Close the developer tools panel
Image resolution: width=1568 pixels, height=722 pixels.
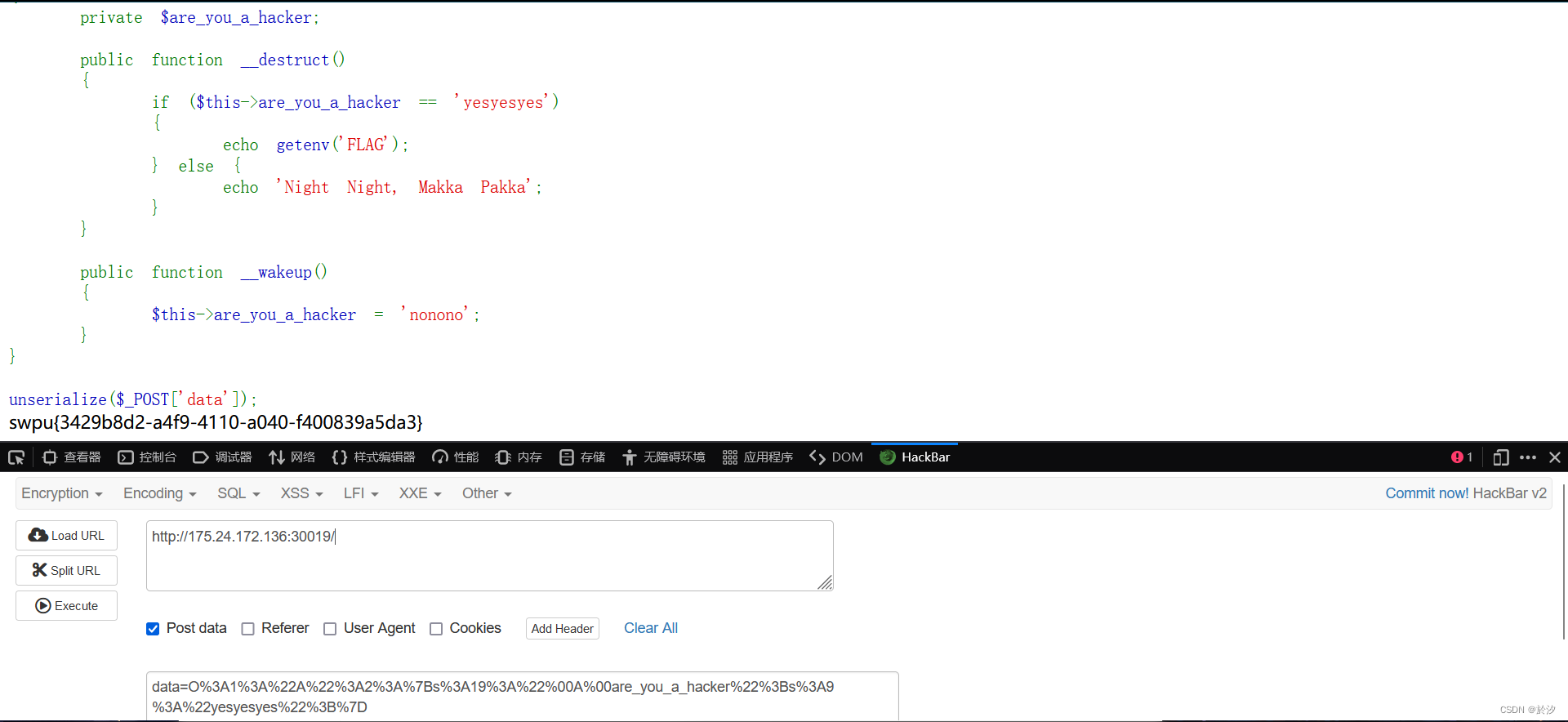pos(1555,457)
